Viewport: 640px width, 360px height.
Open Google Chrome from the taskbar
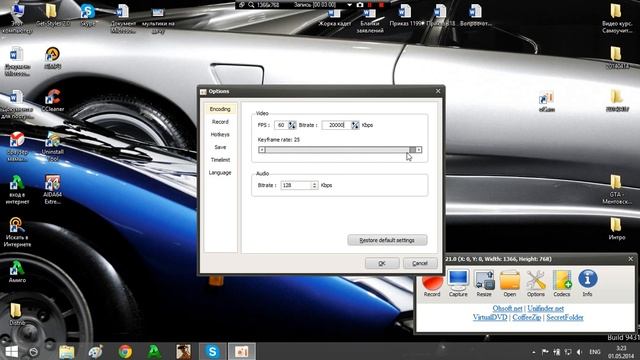(125, 351)
